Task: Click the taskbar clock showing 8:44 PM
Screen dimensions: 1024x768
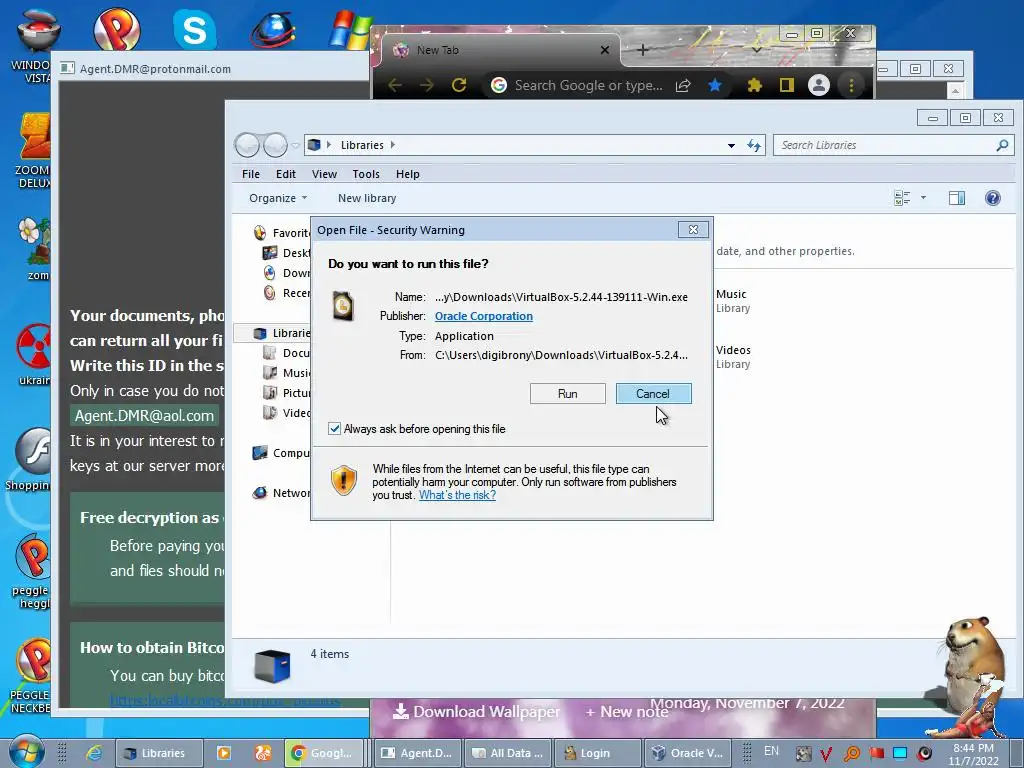Action: coord(974,754)
